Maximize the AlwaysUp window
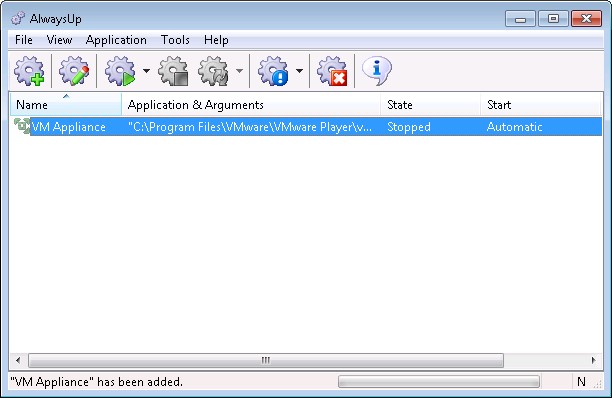This screenshot has width=612, height=398. [553, 18]
